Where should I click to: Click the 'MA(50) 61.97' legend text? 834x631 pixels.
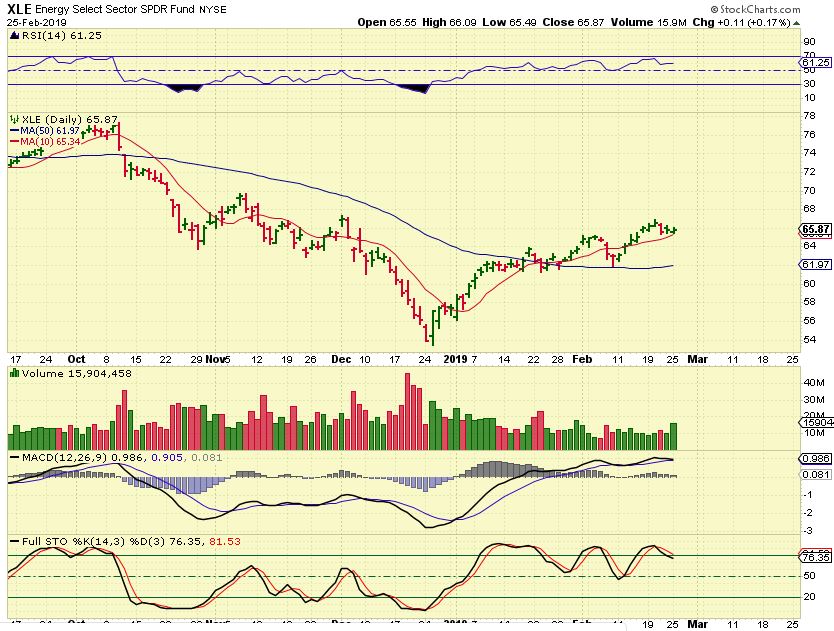(50, 131)
